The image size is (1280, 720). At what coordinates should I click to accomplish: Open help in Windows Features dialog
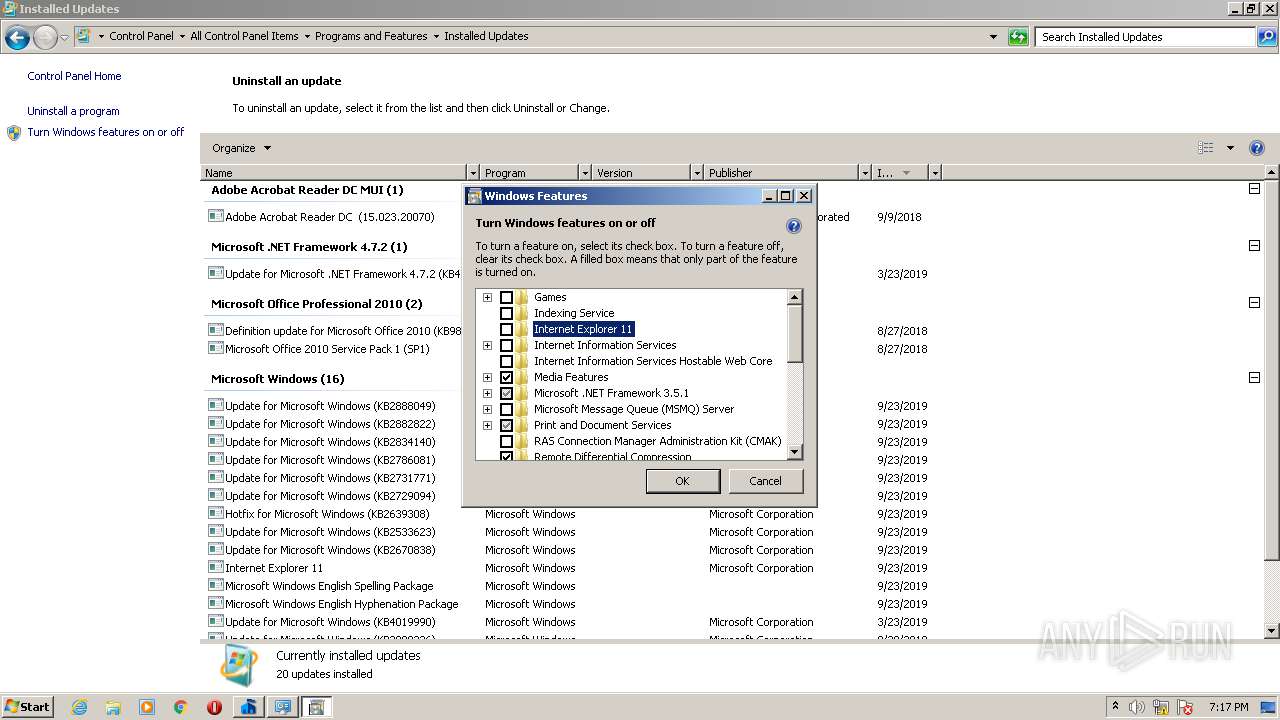click(x=794, y=226)
